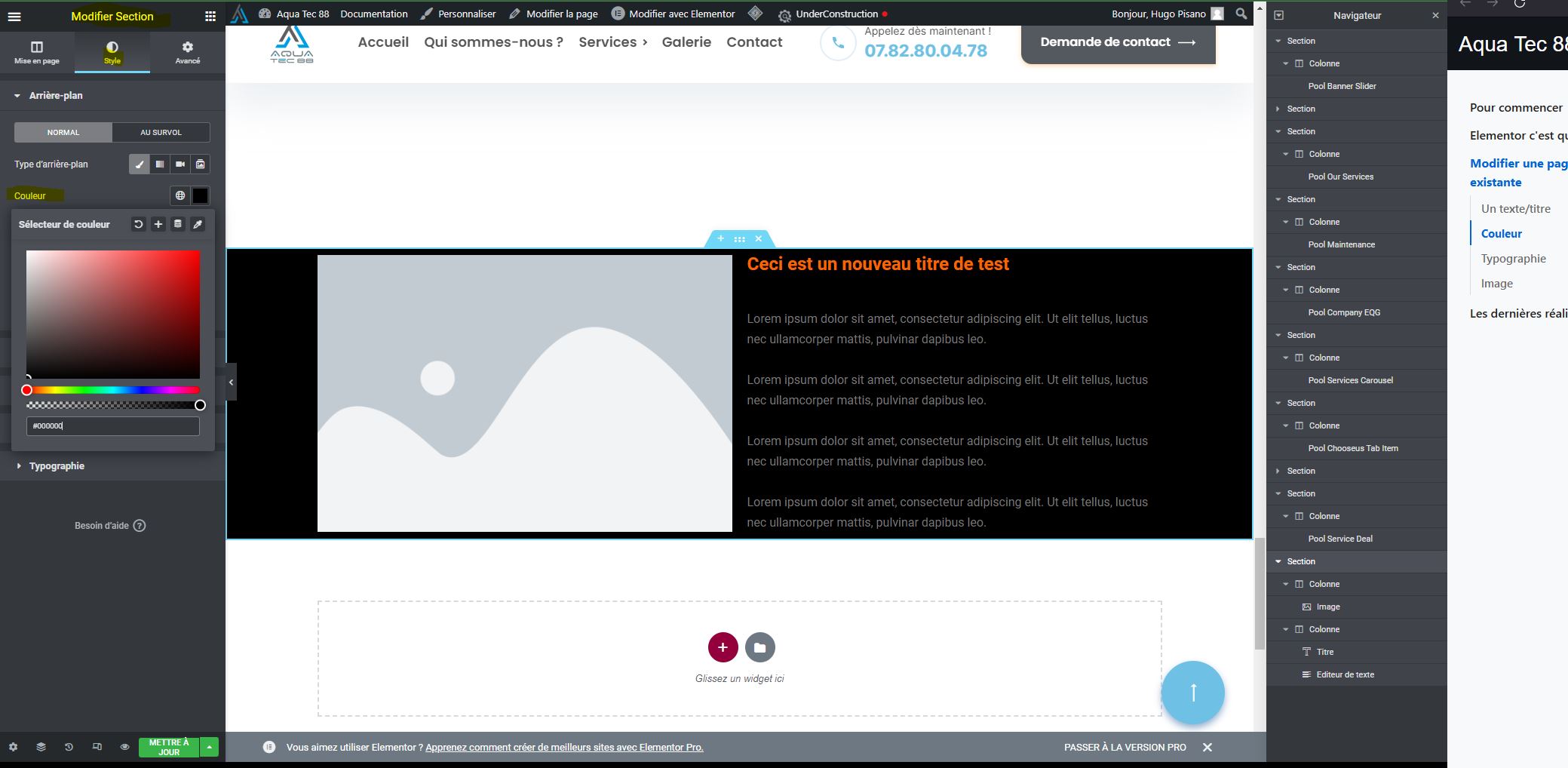This screenshot has height=768, width=1568.
Task: Collapse the Arrière-plan section
Action: [x=56, y=96]
